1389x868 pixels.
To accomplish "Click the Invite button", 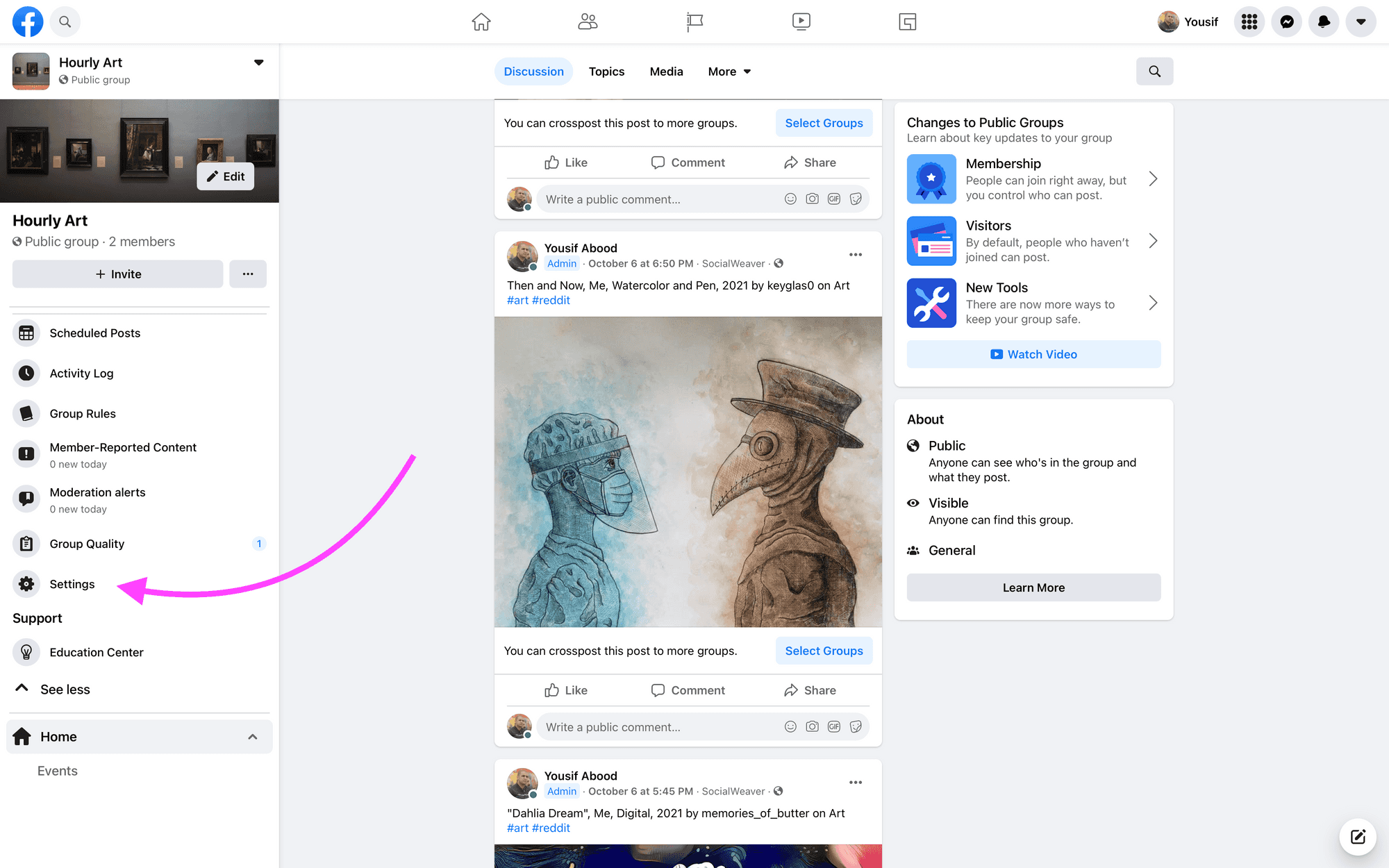I will 117,274.
